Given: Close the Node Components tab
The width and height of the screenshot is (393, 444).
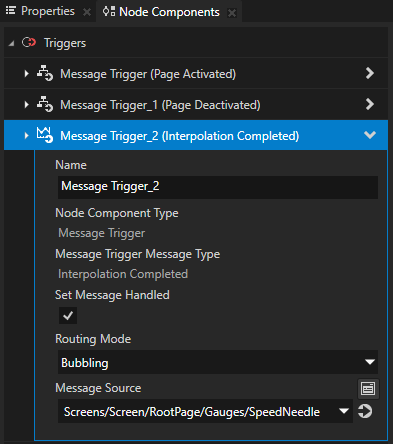Looking at the screenshot, I should click(x=232, y=13).
